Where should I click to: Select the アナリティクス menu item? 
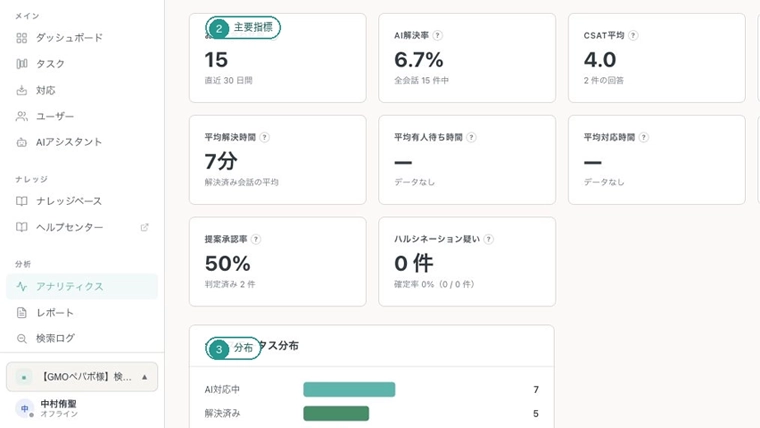point(82,286)
